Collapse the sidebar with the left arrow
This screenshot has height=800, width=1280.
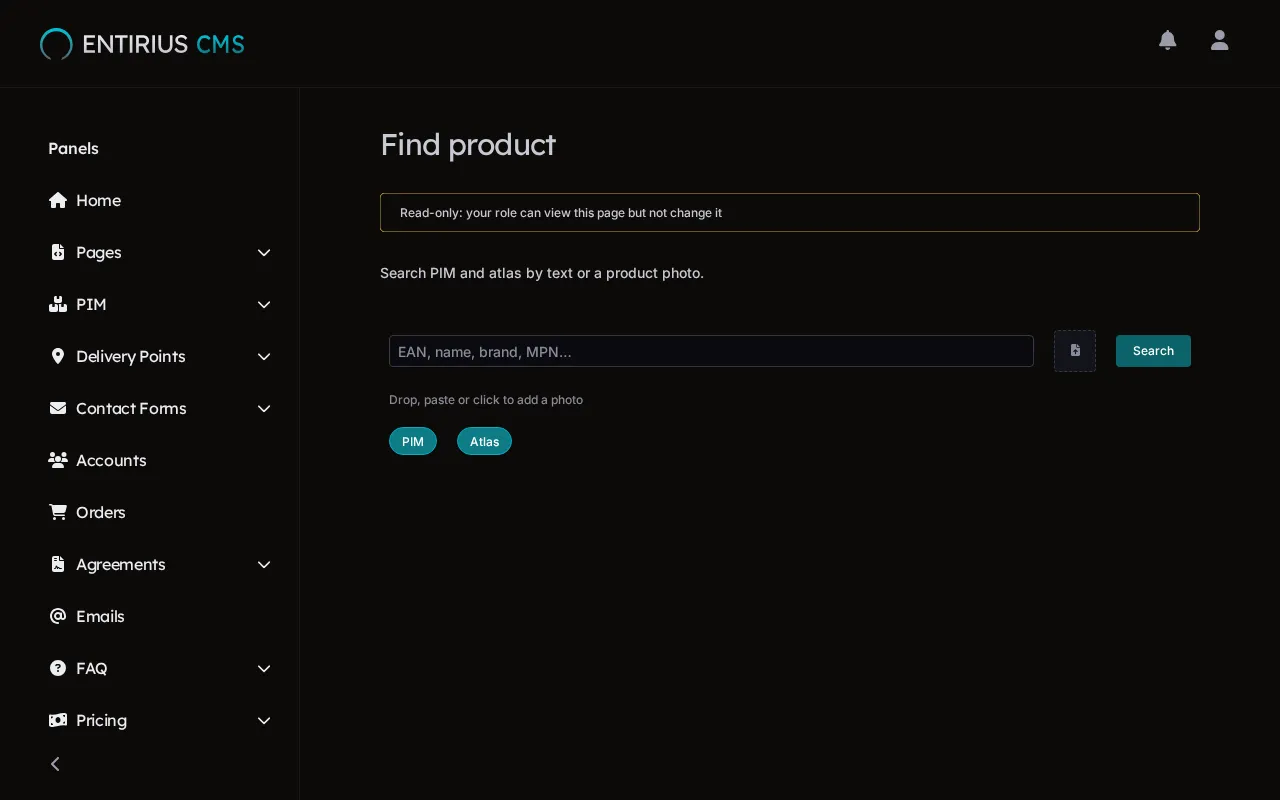pyautogui.click(x=55, y=764)
